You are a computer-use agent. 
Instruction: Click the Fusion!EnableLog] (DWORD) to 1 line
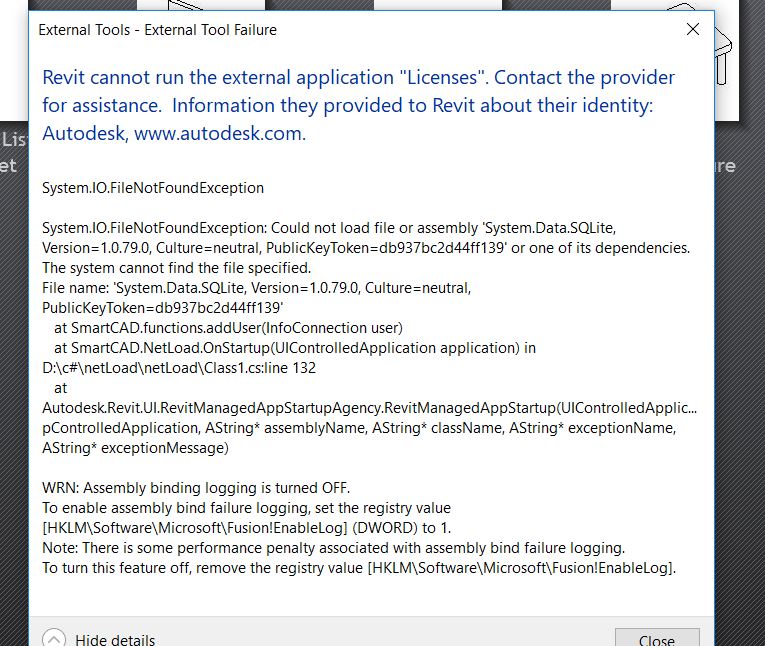point(246,528)
